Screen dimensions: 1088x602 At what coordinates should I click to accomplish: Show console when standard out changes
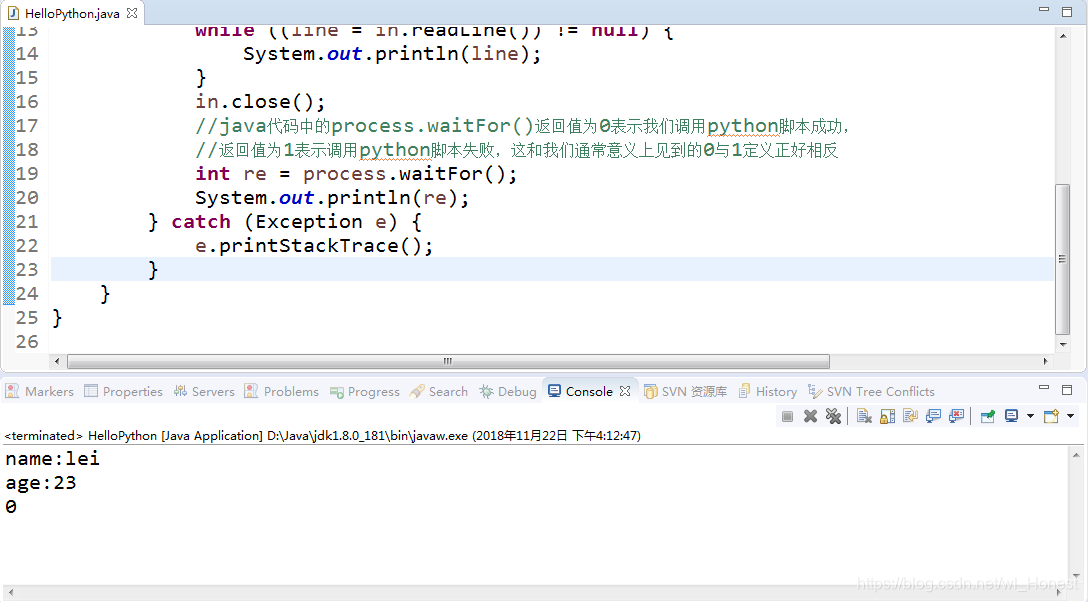[x=933, y=416]
